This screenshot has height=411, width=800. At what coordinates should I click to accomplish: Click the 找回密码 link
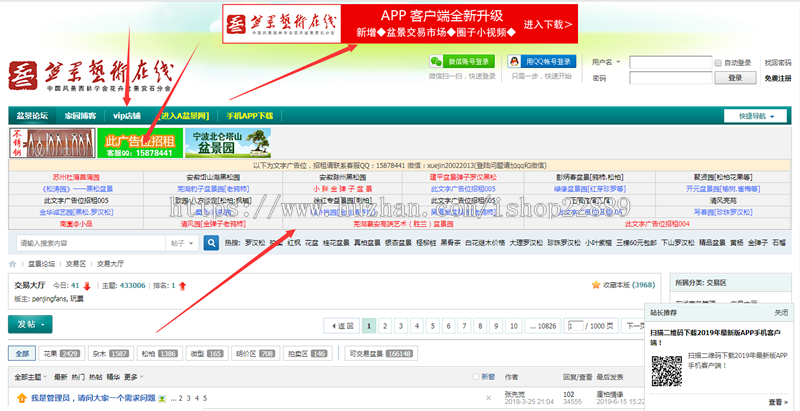pos(778,62)
